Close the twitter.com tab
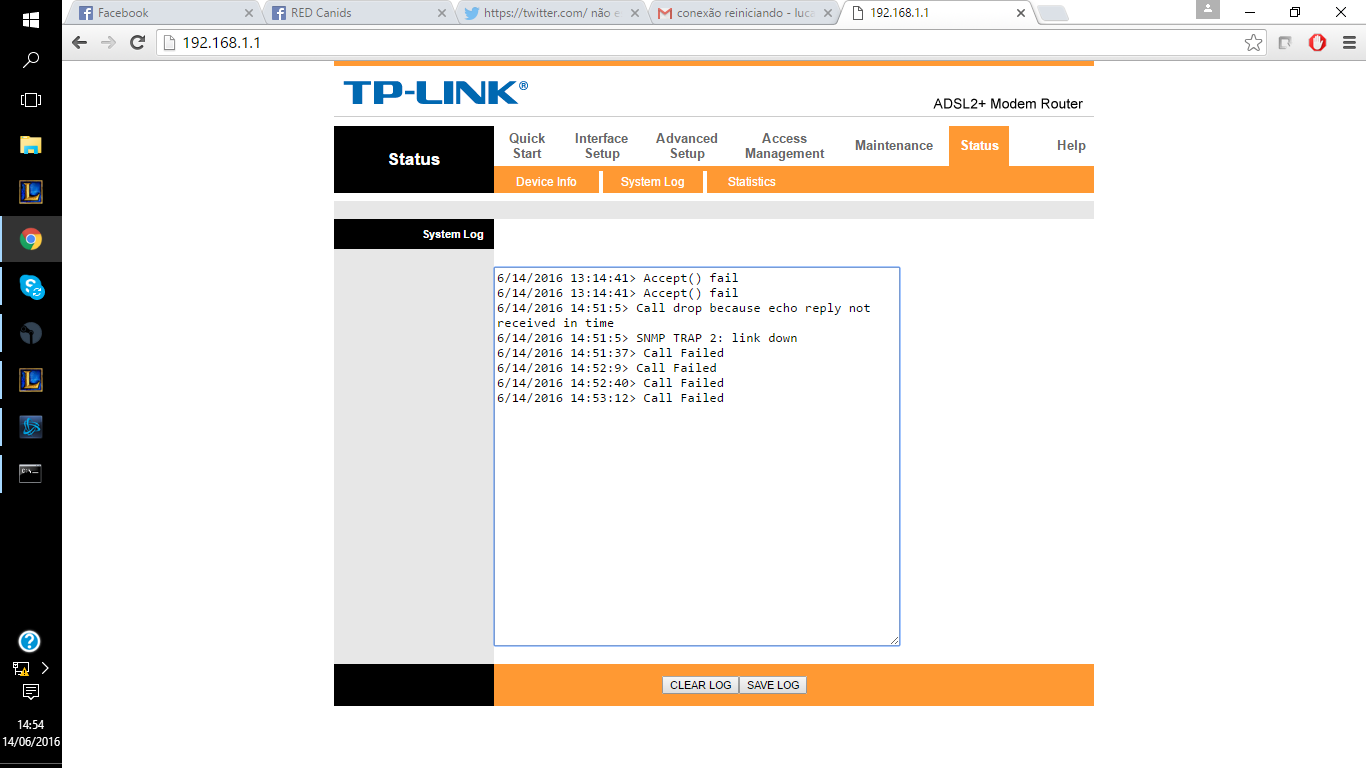 [634, 13]
